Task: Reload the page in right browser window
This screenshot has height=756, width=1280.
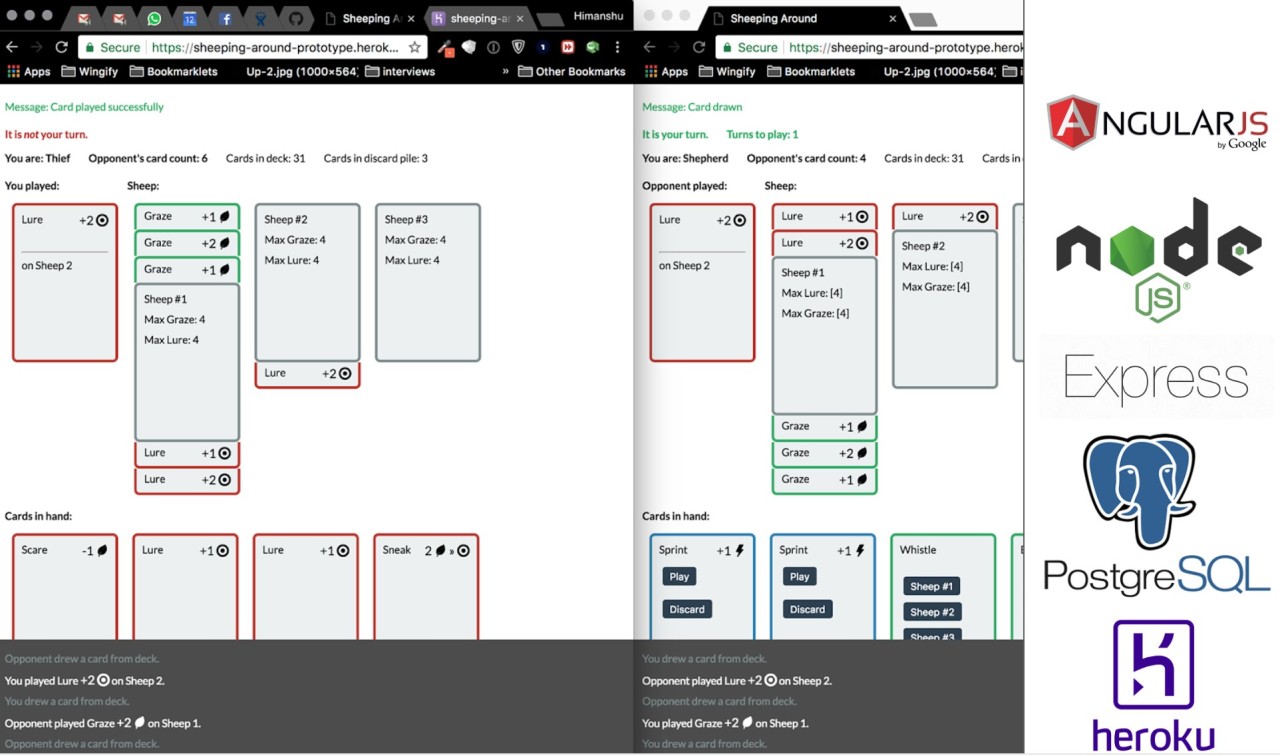Action: point(698,47)
